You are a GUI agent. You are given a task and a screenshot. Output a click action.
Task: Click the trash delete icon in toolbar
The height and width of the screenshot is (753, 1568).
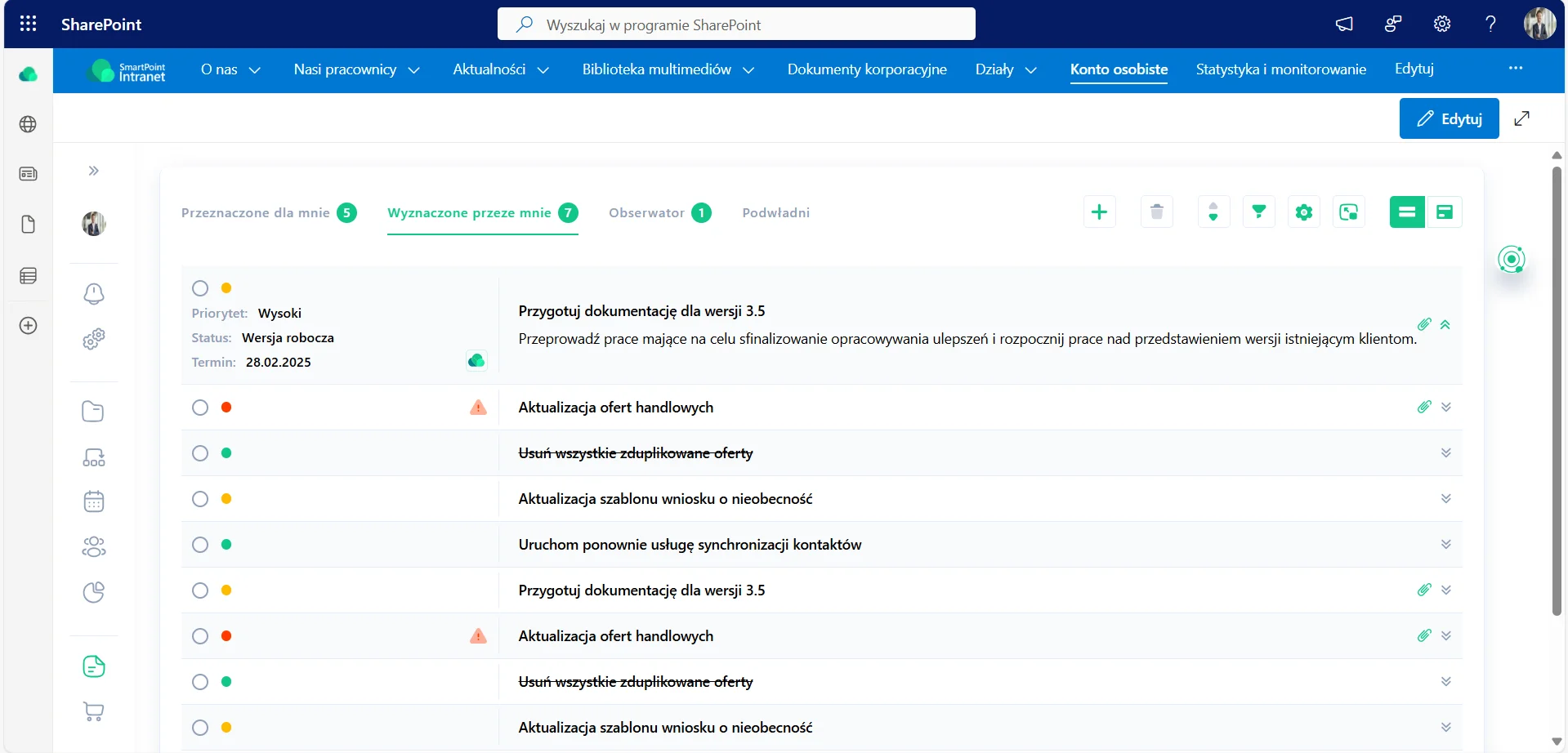[x=1156, y=212]
